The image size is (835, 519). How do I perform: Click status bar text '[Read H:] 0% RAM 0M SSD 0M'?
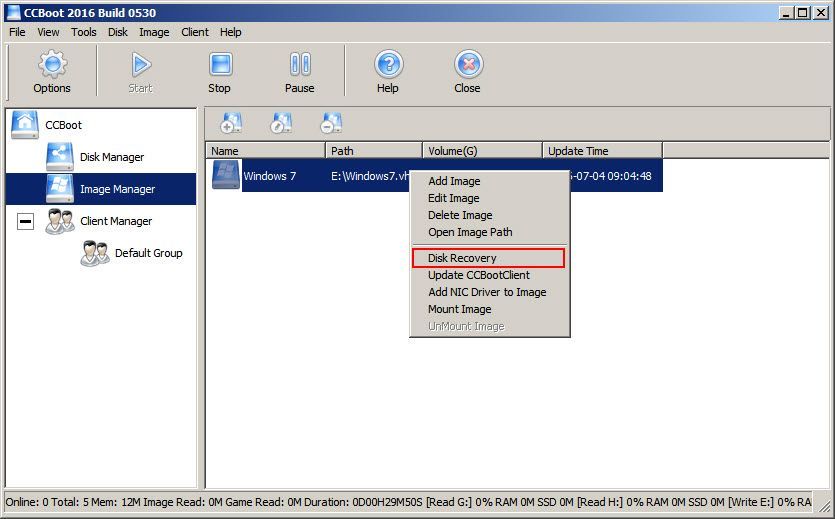pyautogui.click(x=651, y=502)
